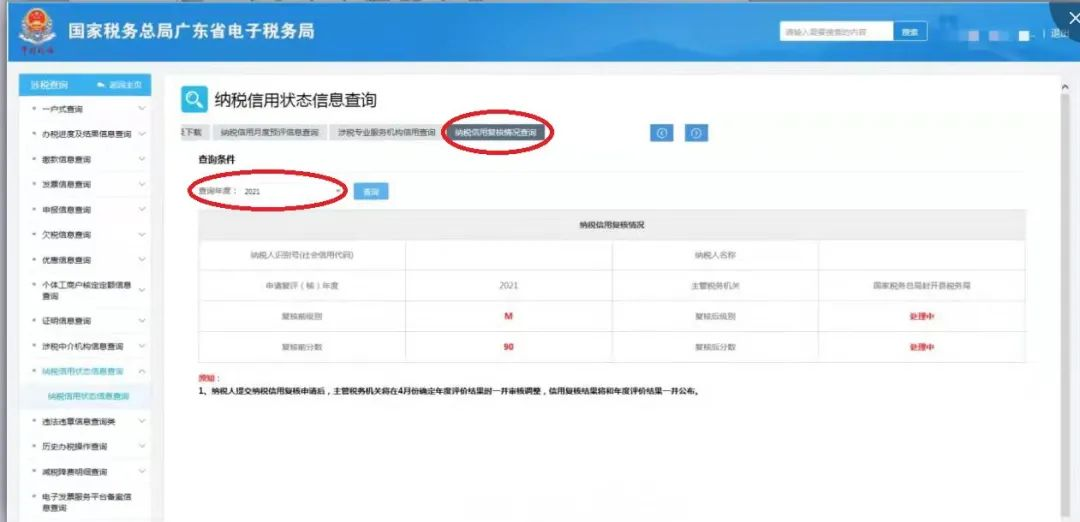Click the 纳税人识别号(社会信用代码) cell
This screenshot has width=1080, height=522.
pos(302,255)
